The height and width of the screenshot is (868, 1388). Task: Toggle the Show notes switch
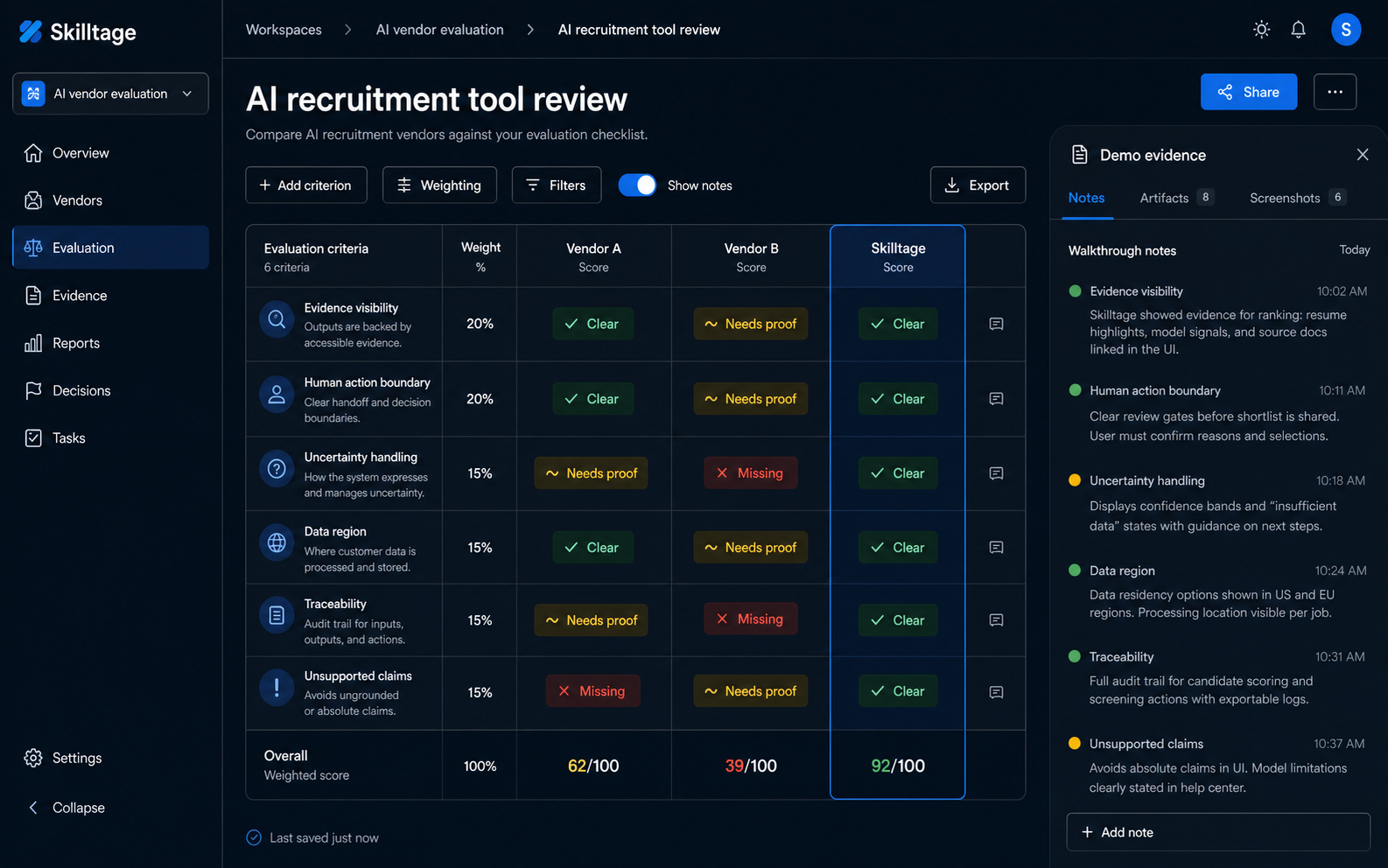637,185
